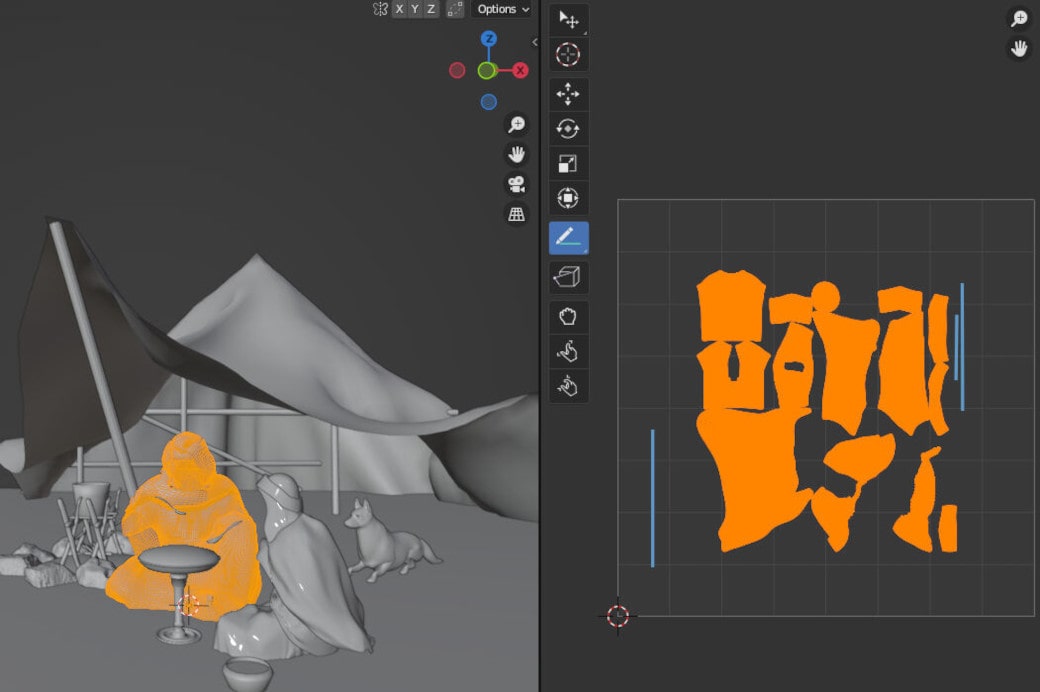The image size is (1040, 692).
Task: Select the Scale tool
Action: 568,162
